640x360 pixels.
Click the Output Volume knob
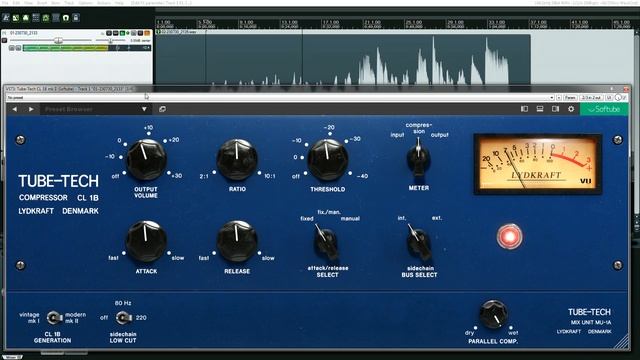click(146, 160)
